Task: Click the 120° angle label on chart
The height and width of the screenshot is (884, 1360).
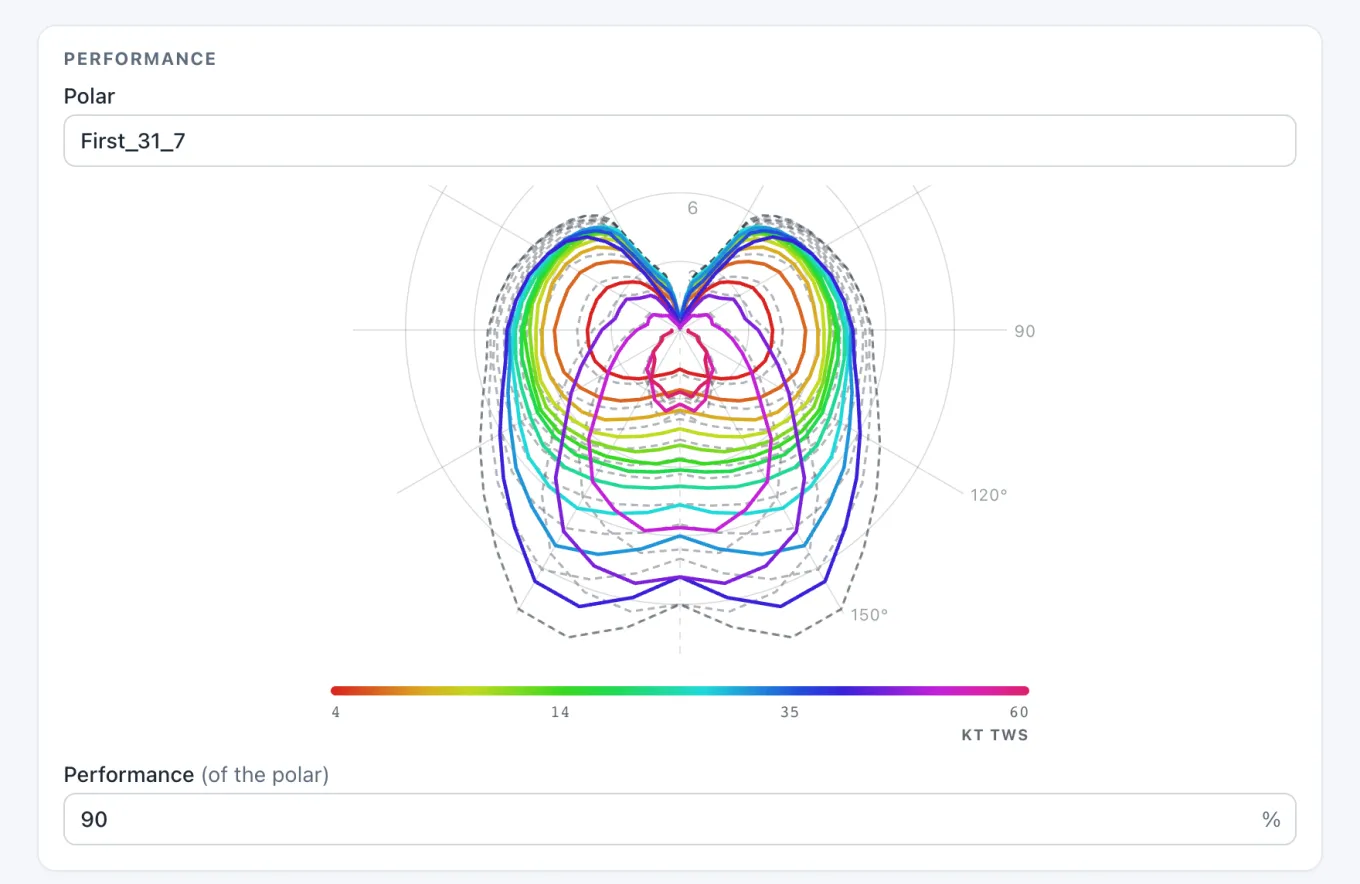Action: 988,494
